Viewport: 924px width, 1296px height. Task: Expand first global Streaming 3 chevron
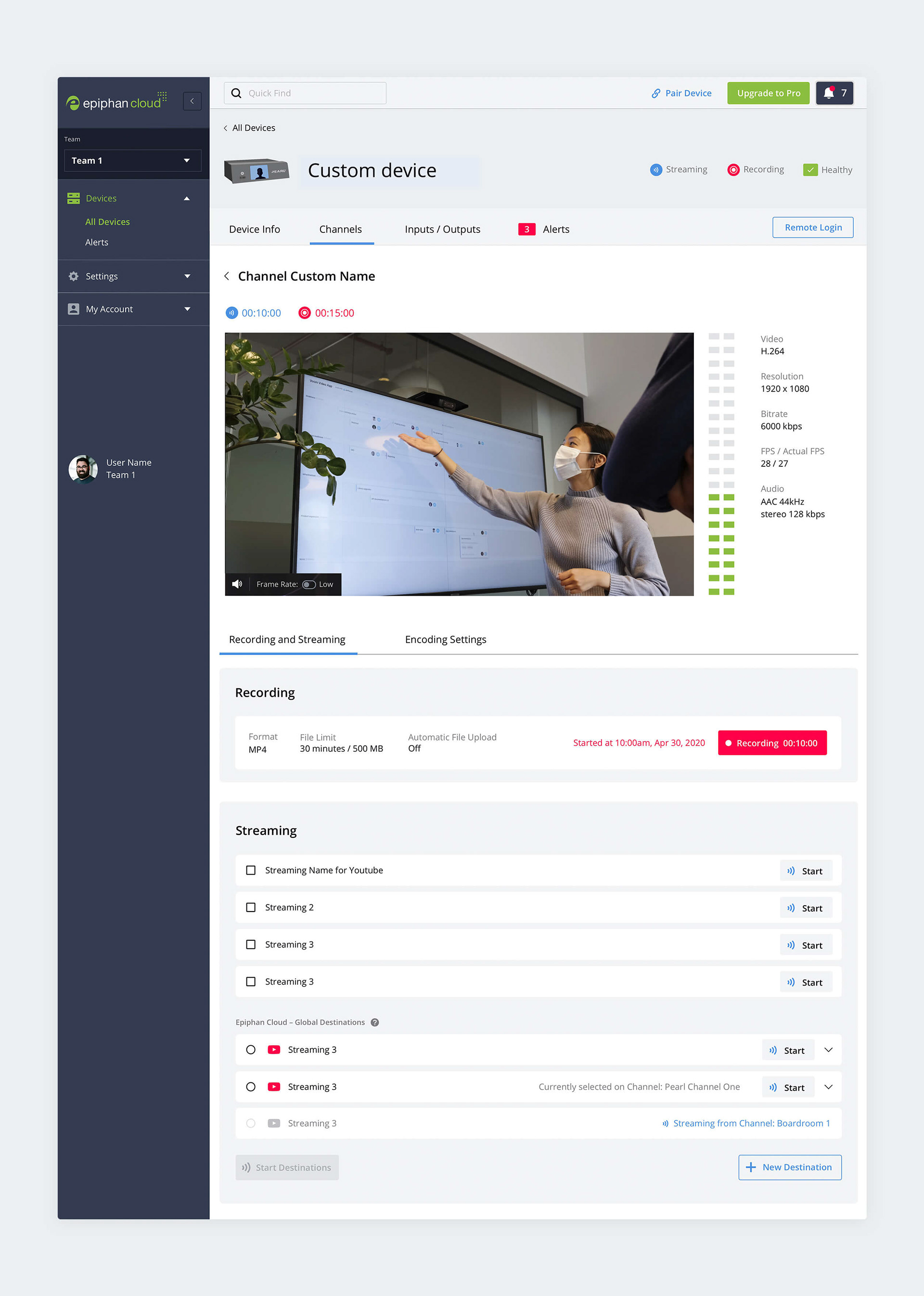(828, 1050)
